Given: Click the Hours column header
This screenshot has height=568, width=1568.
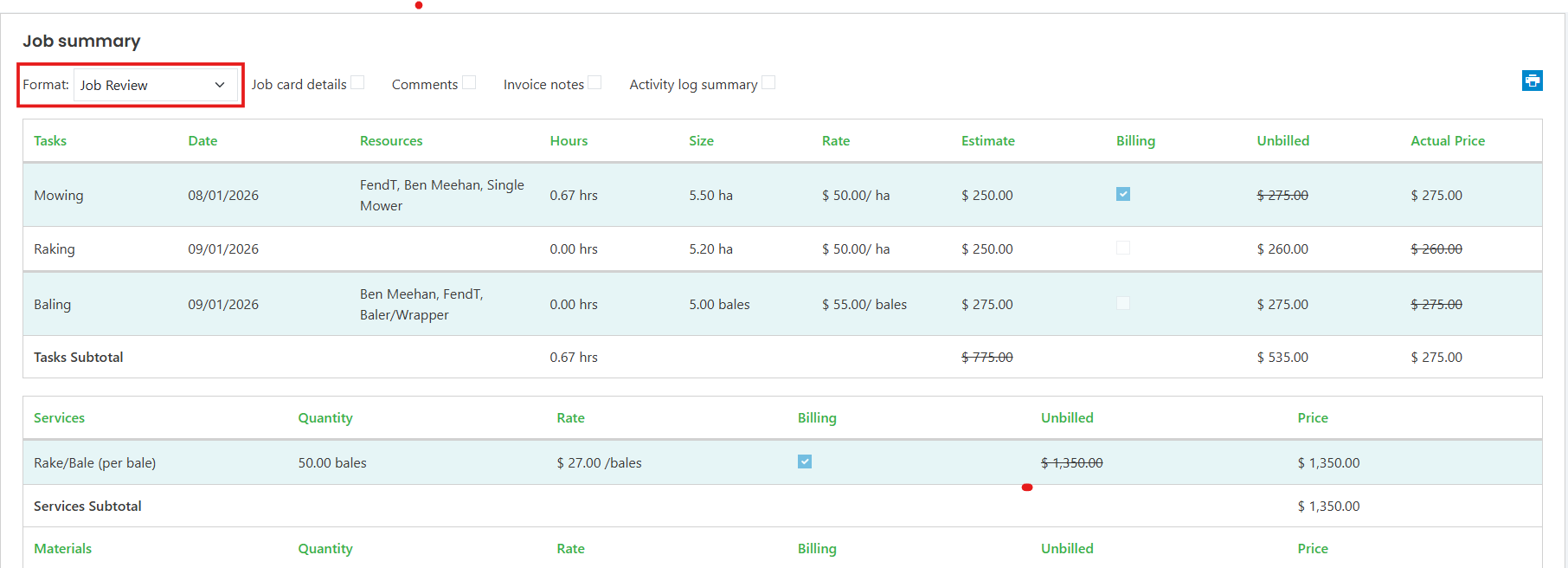Looking at the screenshot, I should pyautogui.click(x=569, y=140).
